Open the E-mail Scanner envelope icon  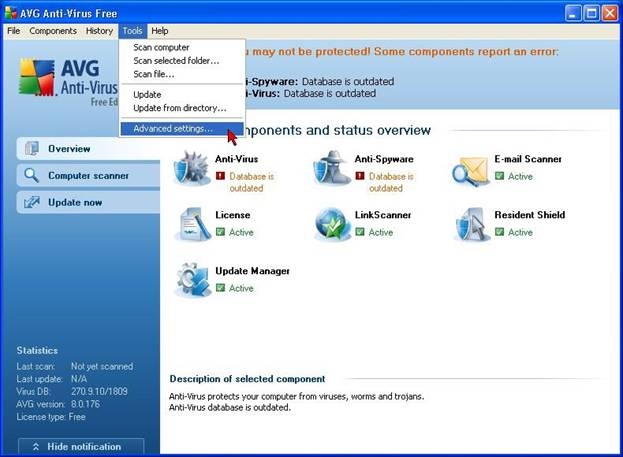(471, 171)
